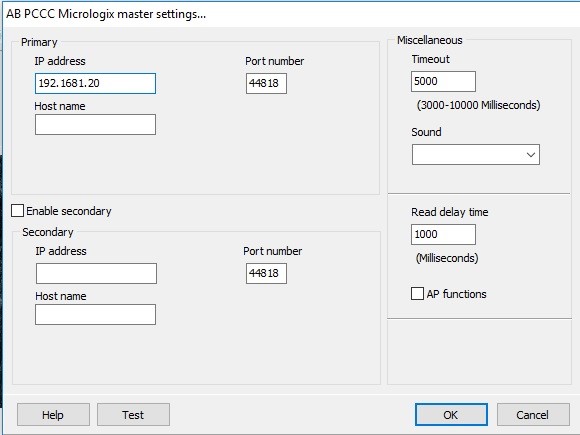
Task: Confirm settings with OK button
Action: 451,415
